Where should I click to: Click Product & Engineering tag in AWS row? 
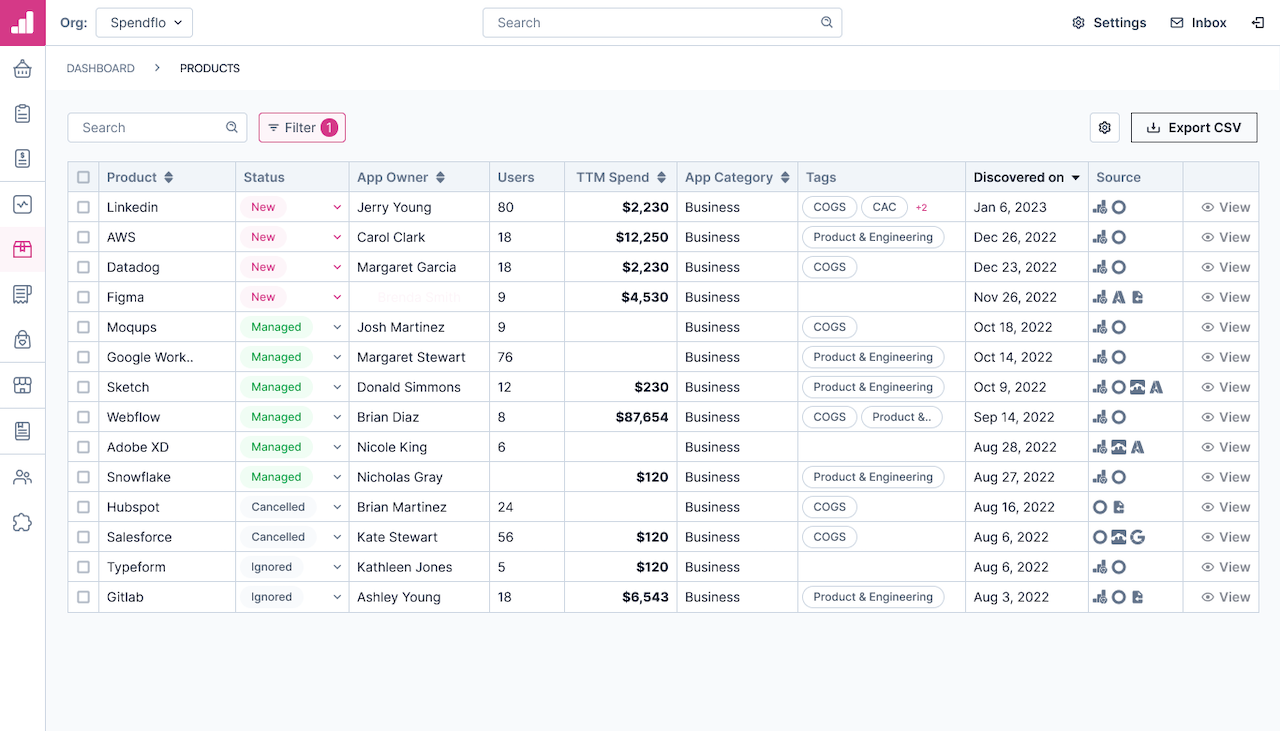pos(873,237)
